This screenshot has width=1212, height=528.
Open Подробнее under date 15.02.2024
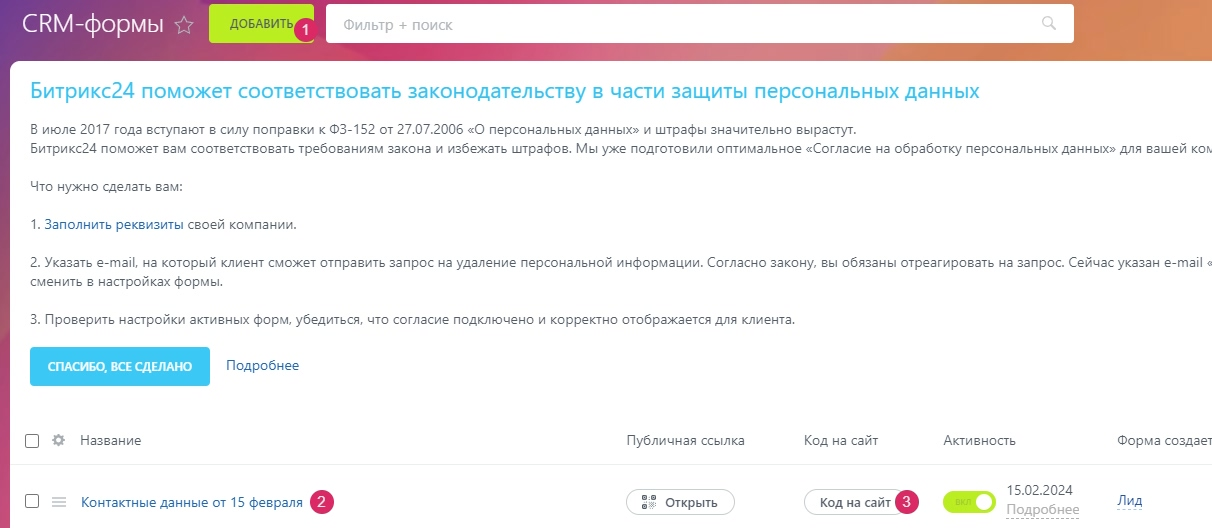point(1043,510)
